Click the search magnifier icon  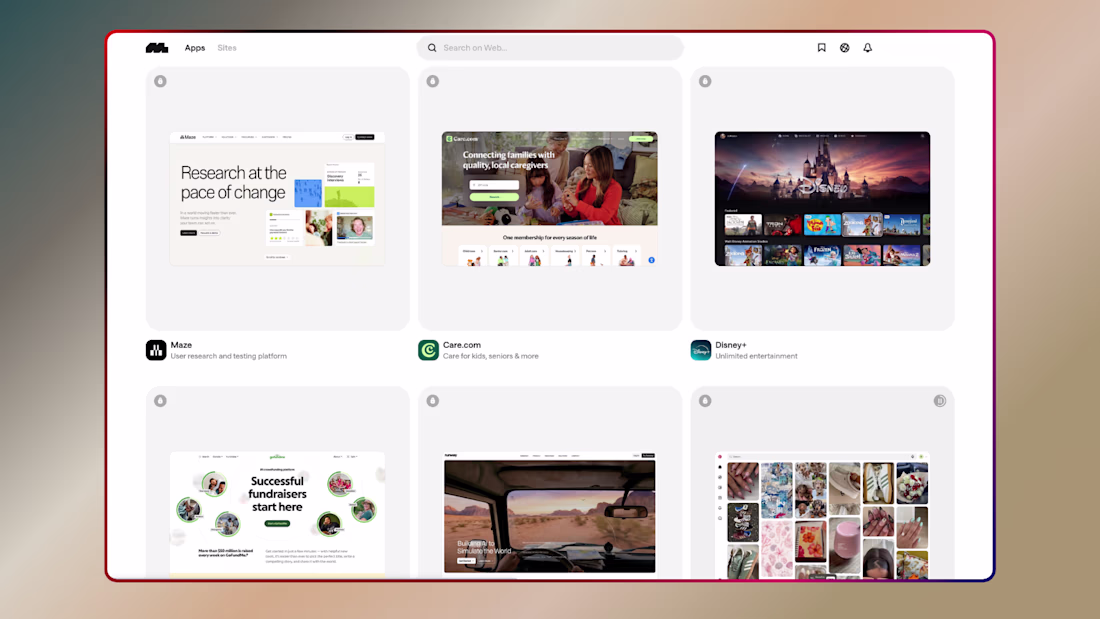coord(432,48)
